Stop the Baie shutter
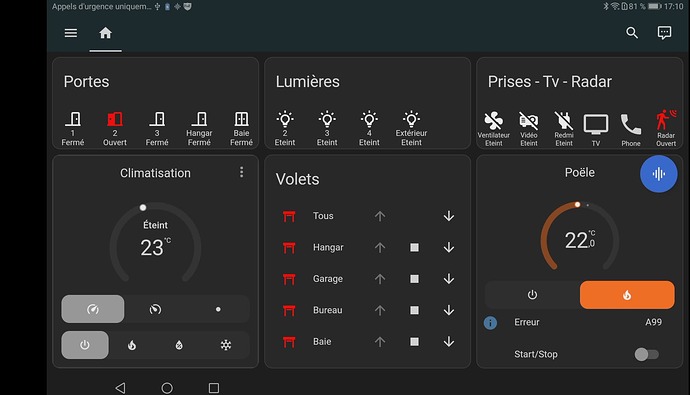The image size is (690, 395). coord(414,342)
